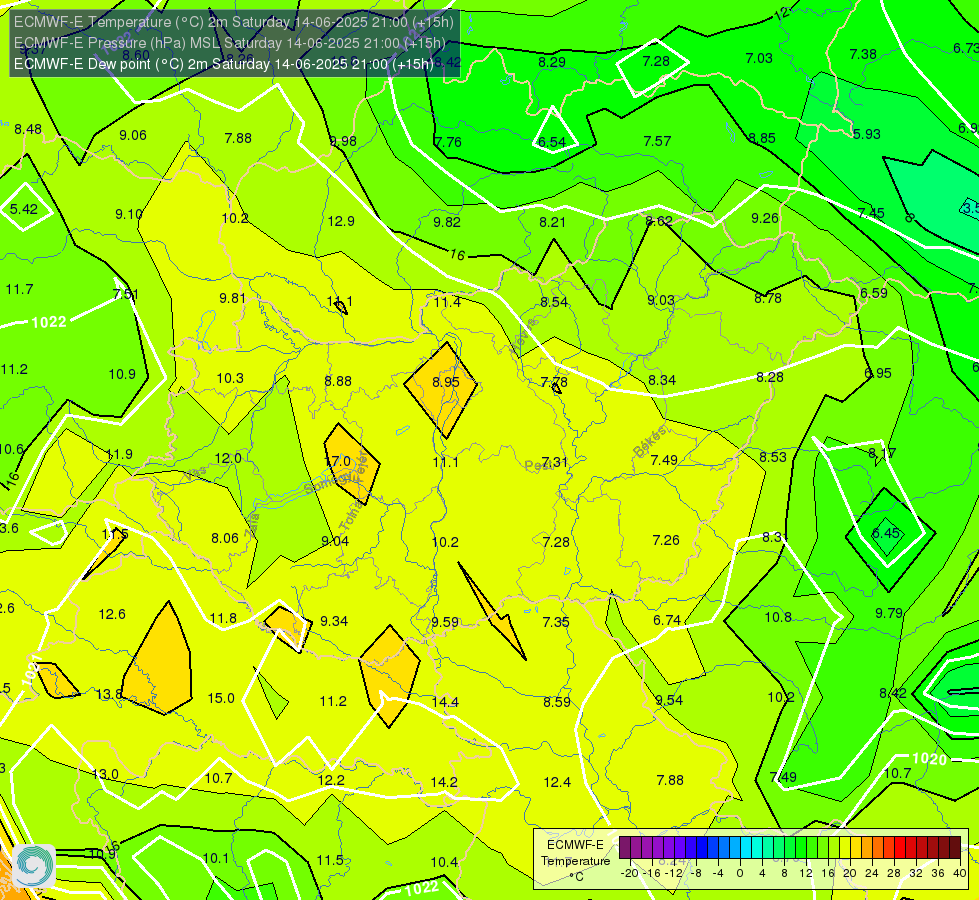This screenshot has height=900, width=979.
Task: Click the 9.06 dew point value
Action: coord(133,135)
